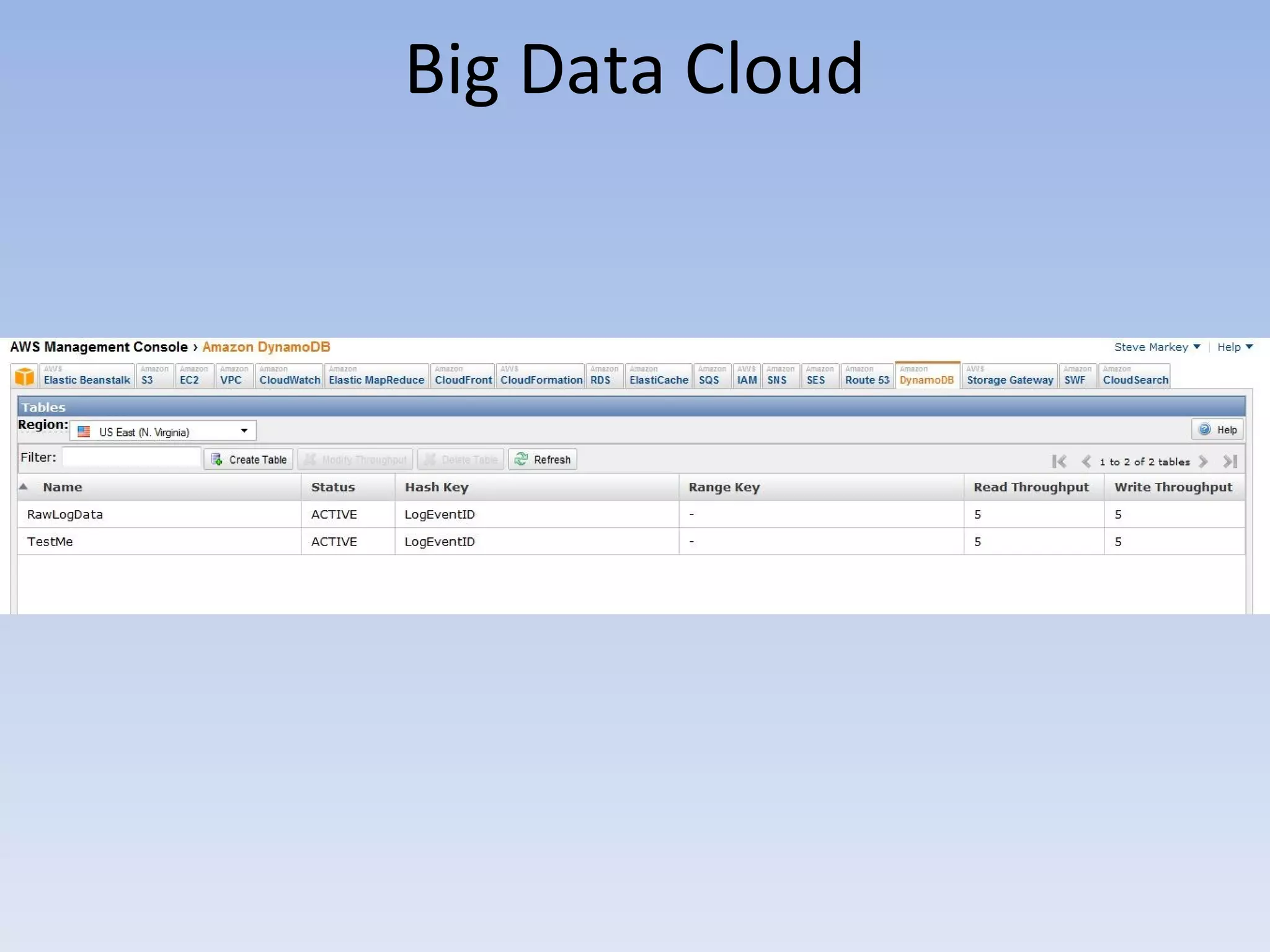Screen dimensions: 1270x952
Task: Click the Create Table button
Action: (x=249, y=459)
